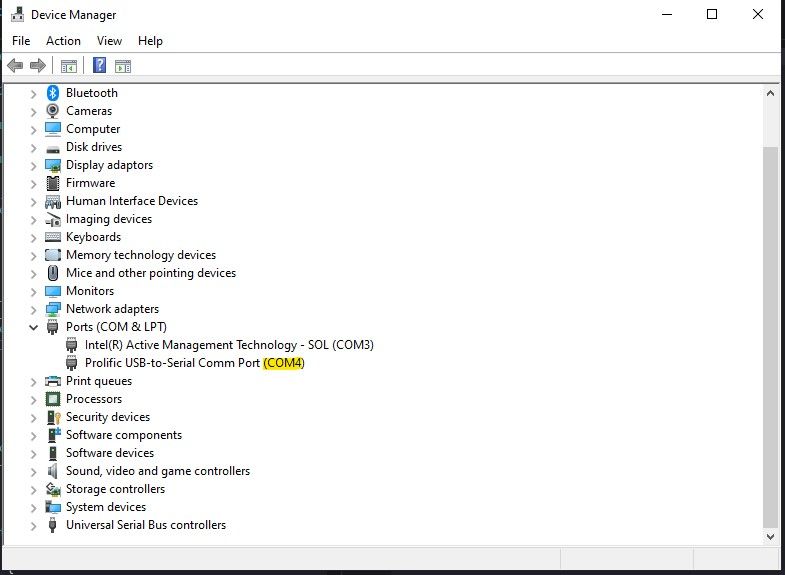This screenshot has height=575, width=785.
Task: Expand the Display adaptors chevron
Action: click(33, 166)
